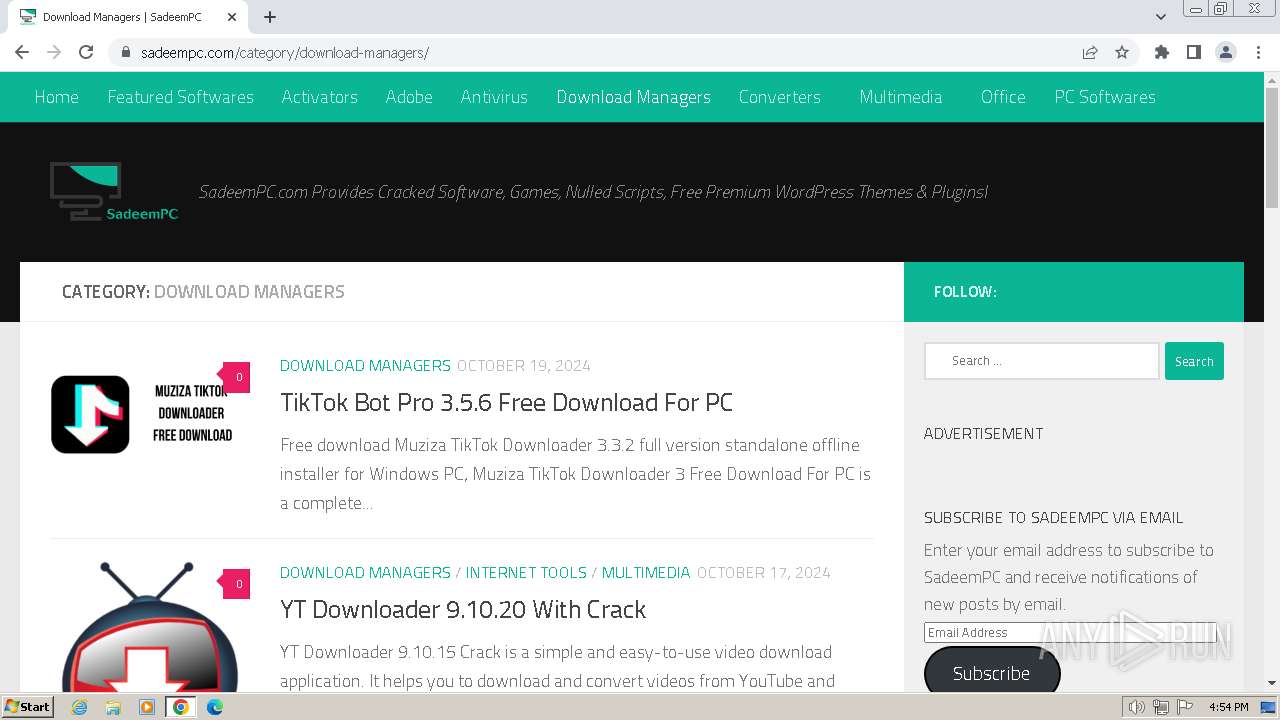Open the Windows Start menu

click(27, 707)
